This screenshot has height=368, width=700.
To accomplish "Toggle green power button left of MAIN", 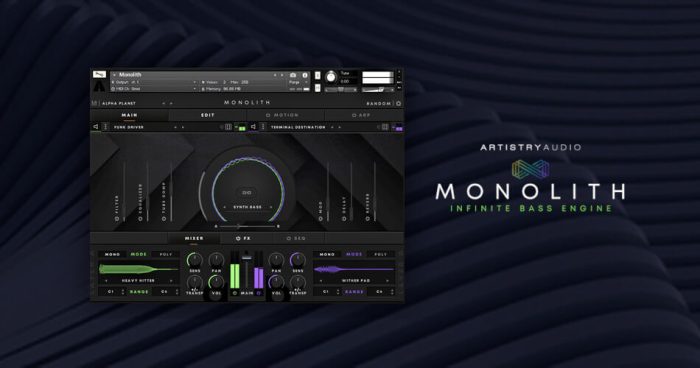I will pos(235,293).
